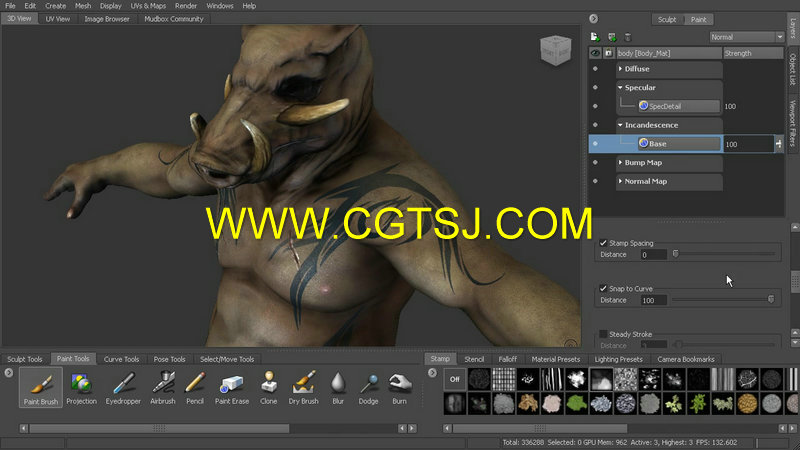Toggle visibility dot for Bump Map

[595, 162]
